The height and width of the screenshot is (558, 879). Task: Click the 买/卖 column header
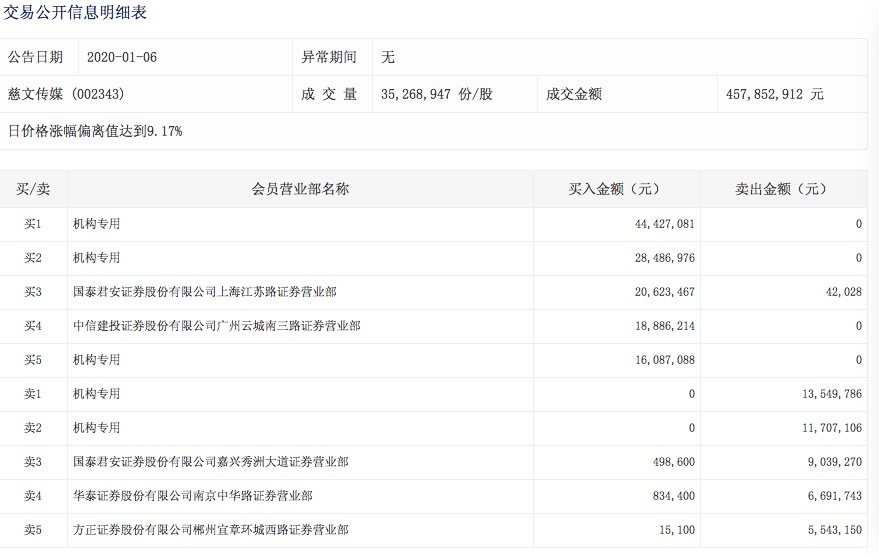33,189
